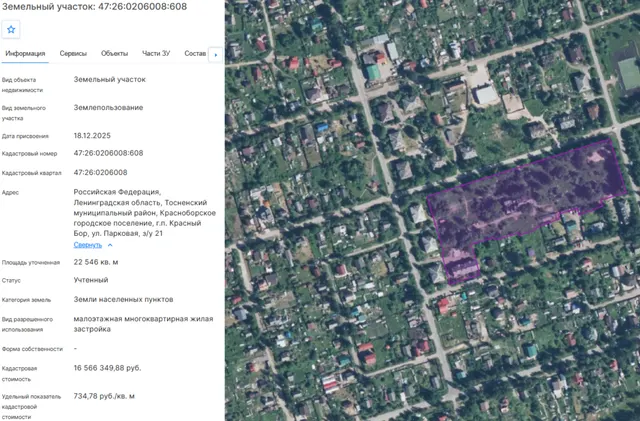Image resolution: width=640 pixels, height=421 pixels.
Task: Click the Площадь уточненная label
Action: (x=31, y=263)
